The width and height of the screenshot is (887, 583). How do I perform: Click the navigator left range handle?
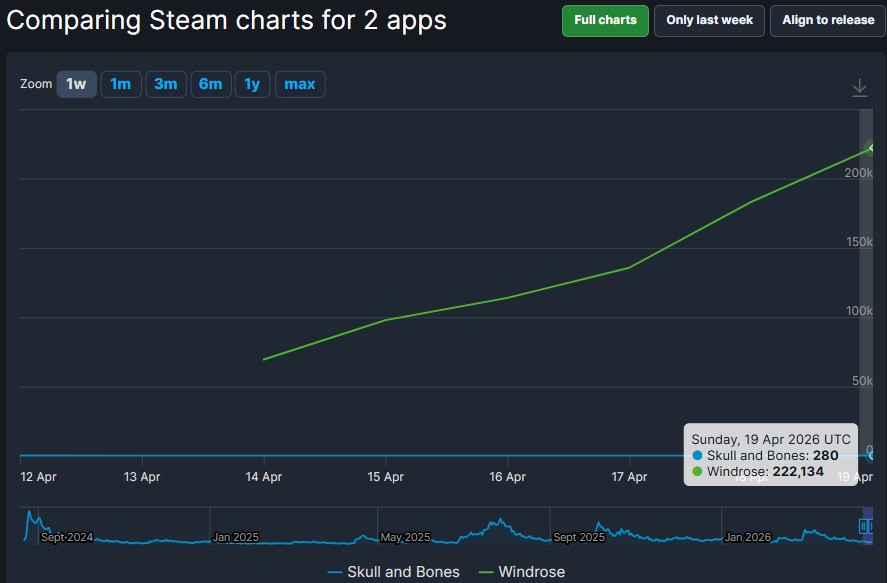tap(863, 526)
